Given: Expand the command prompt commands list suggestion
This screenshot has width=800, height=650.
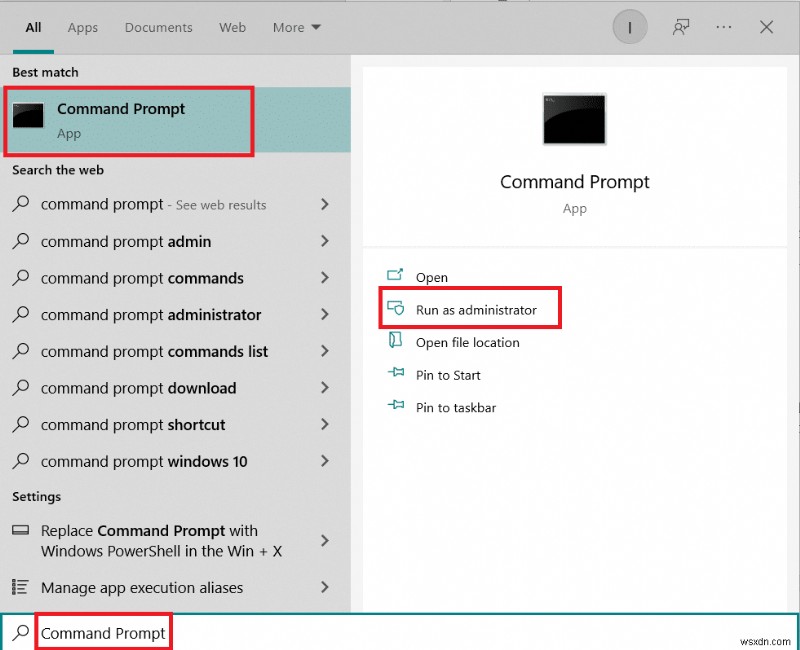Looking at the screenshot, I should [x=325, y=351].
